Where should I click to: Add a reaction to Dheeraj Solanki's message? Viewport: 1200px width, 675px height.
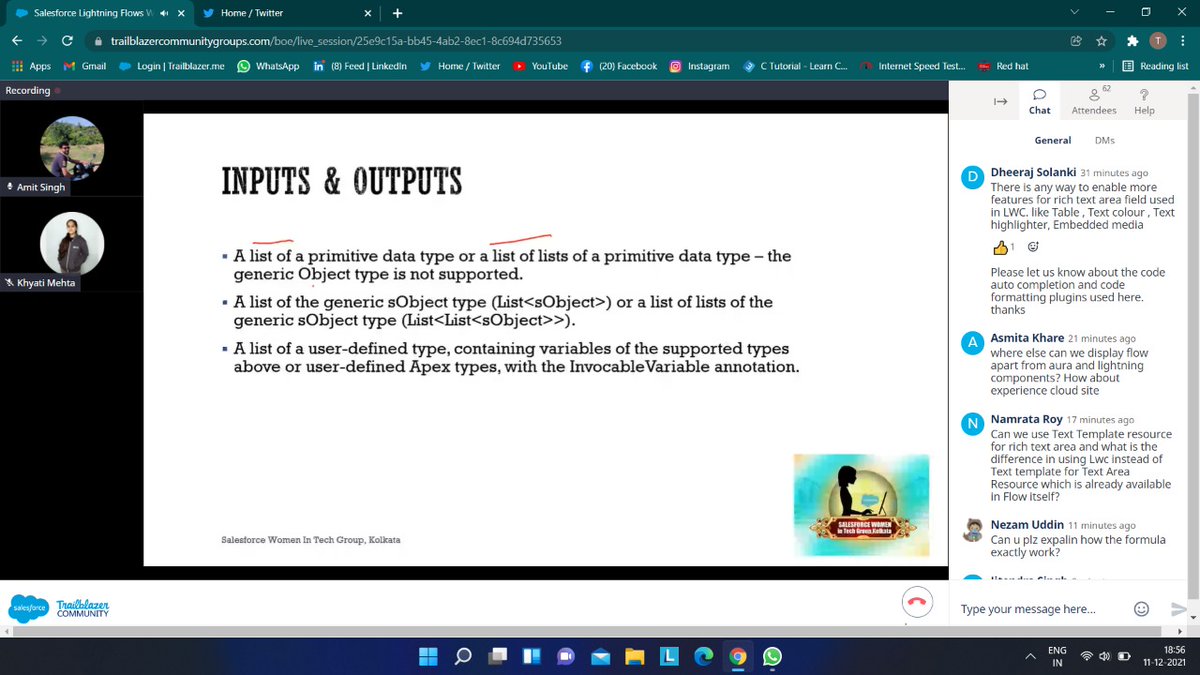coord(1034,247)
